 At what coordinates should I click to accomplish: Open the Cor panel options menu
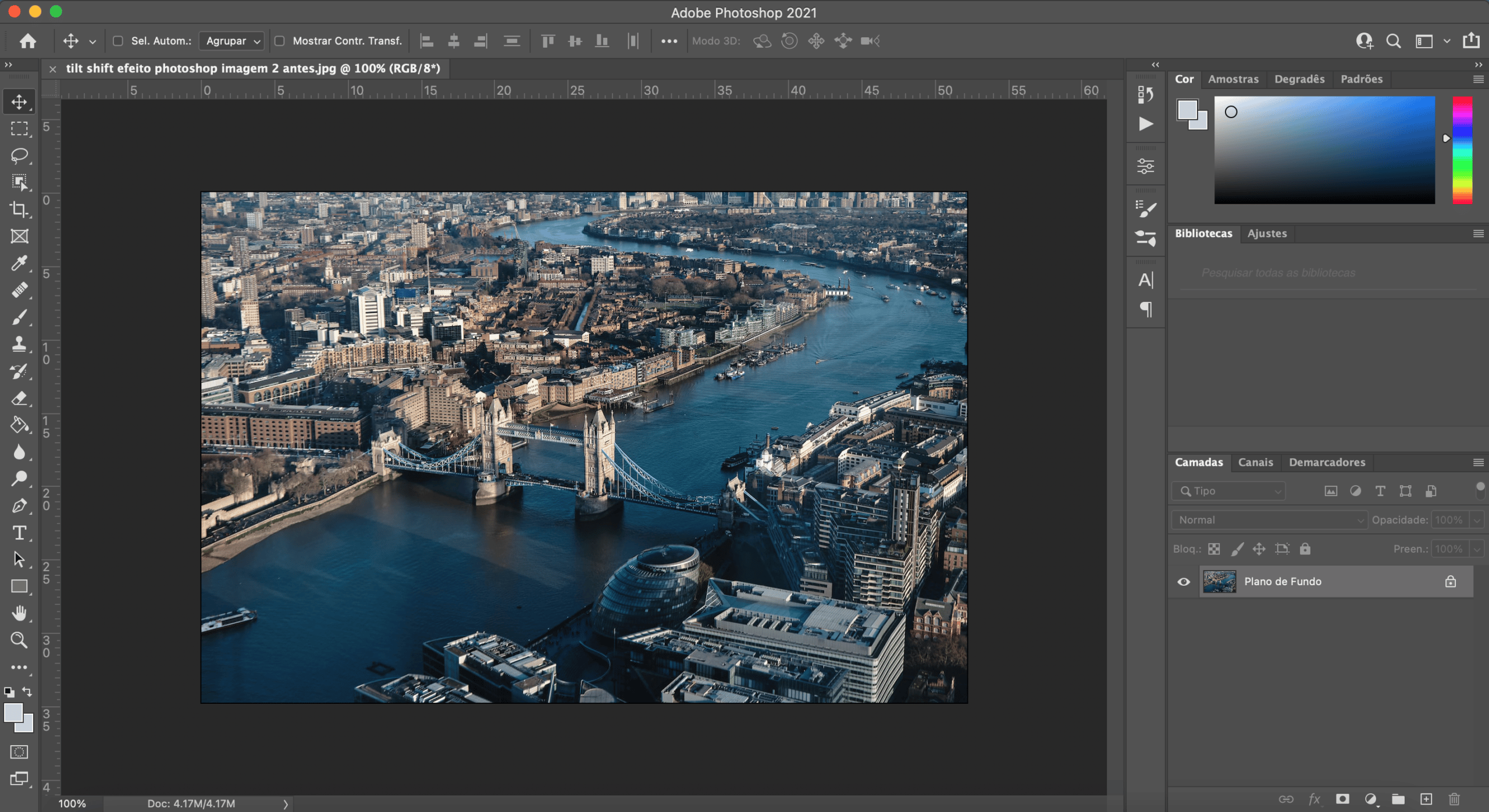pos(1478,79)
